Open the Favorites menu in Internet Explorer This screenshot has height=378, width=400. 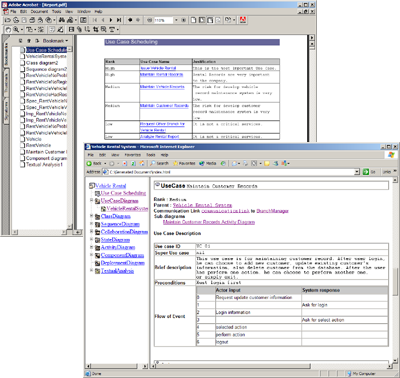coord(133,155)
